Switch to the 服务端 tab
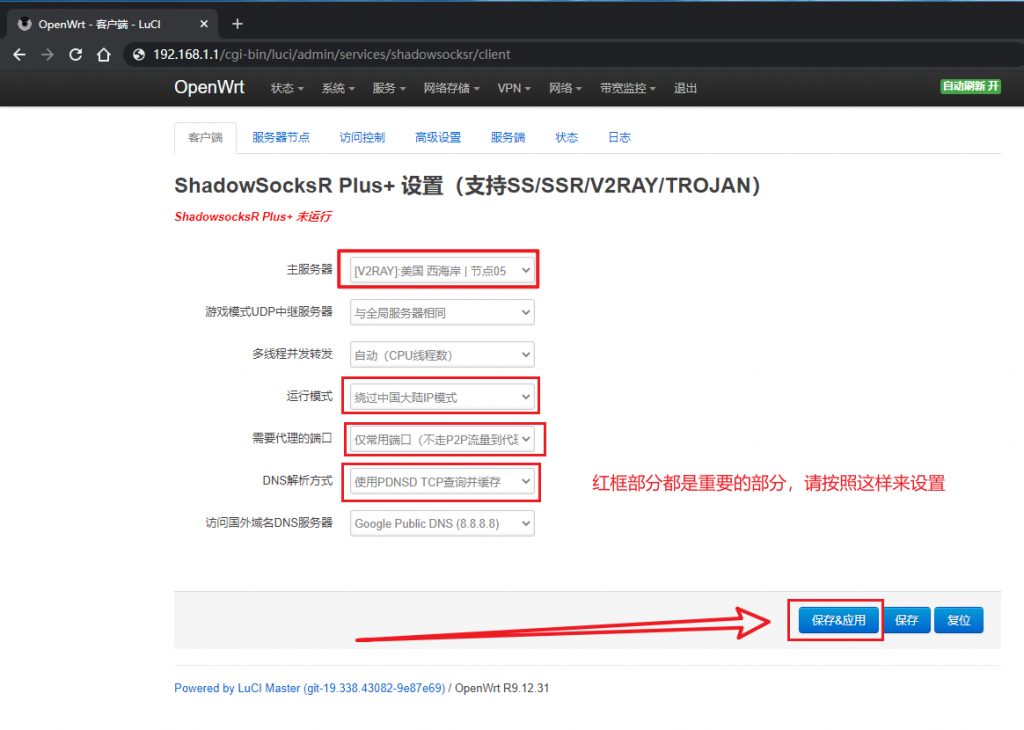Screen dimensions: 1024x730 coord(507,138)
